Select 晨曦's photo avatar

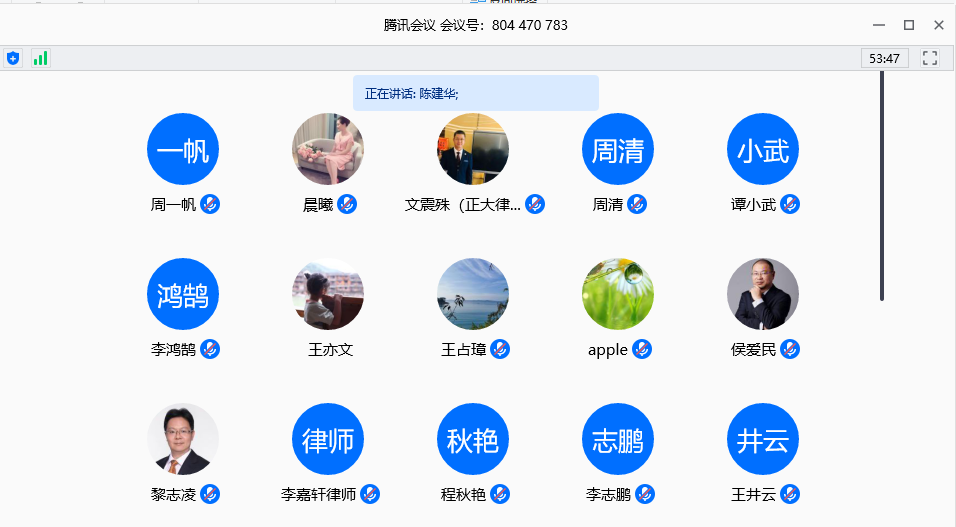click(328, 149)
